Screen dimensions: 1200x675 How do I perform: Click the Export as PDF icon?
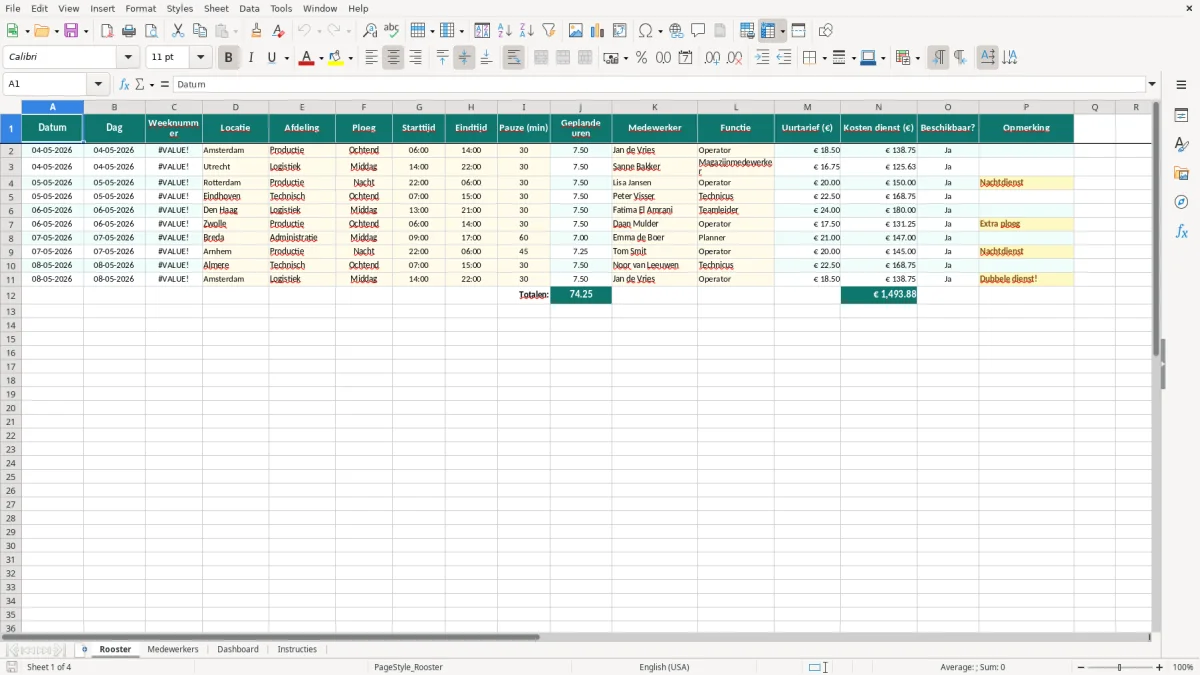(x=107, y=31)
